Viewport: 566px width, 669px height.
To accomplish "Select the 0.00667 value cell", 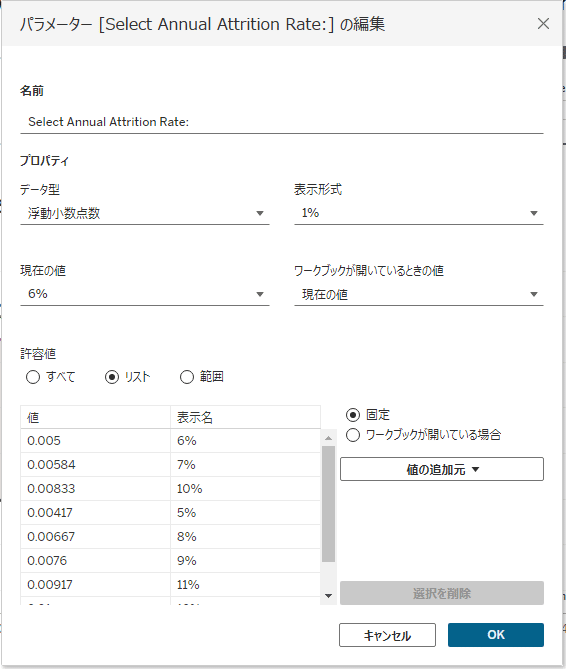I will click(96, 536).
